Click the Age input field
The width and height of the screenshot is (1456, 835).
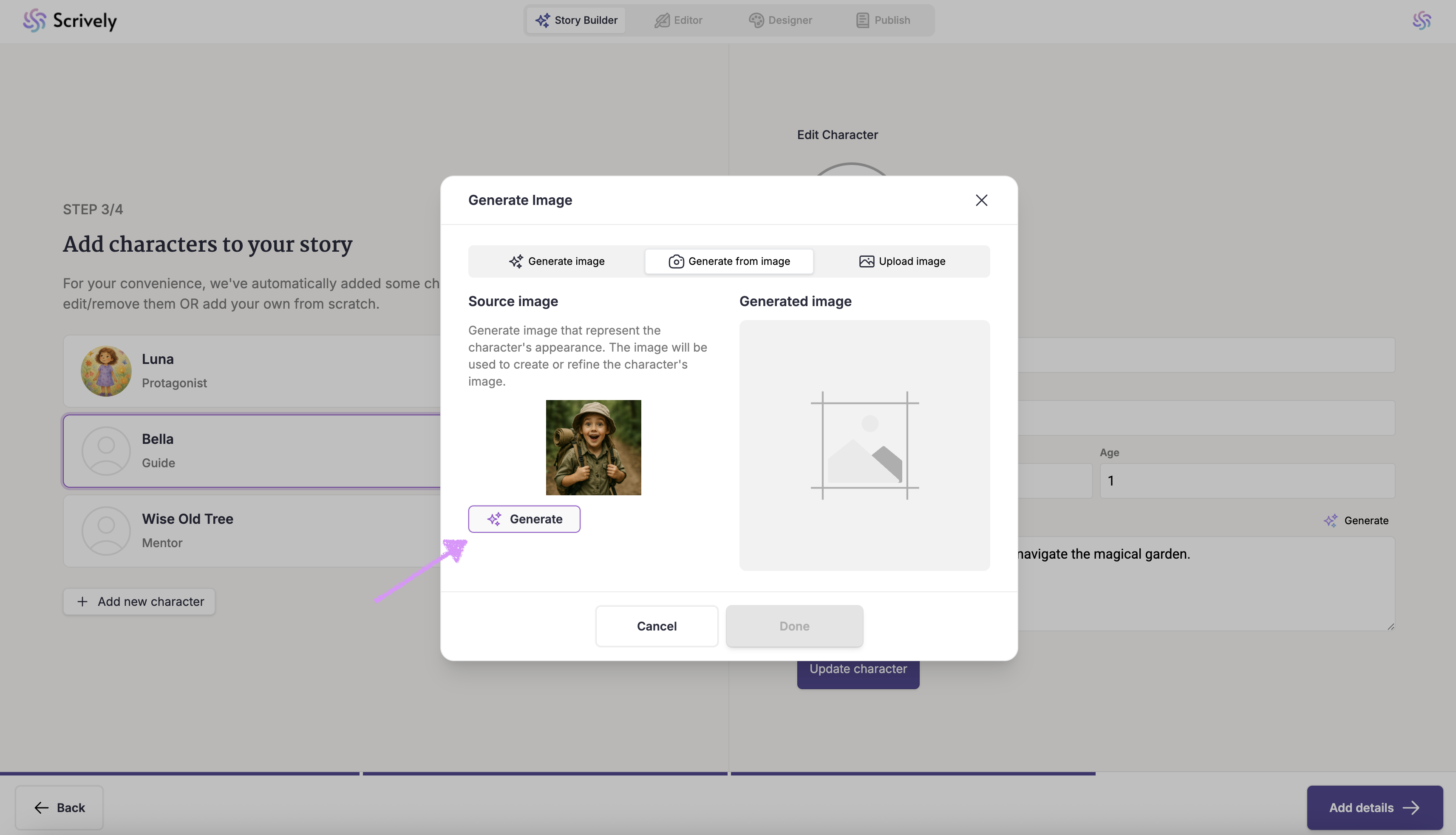(x=1247, y=480)
